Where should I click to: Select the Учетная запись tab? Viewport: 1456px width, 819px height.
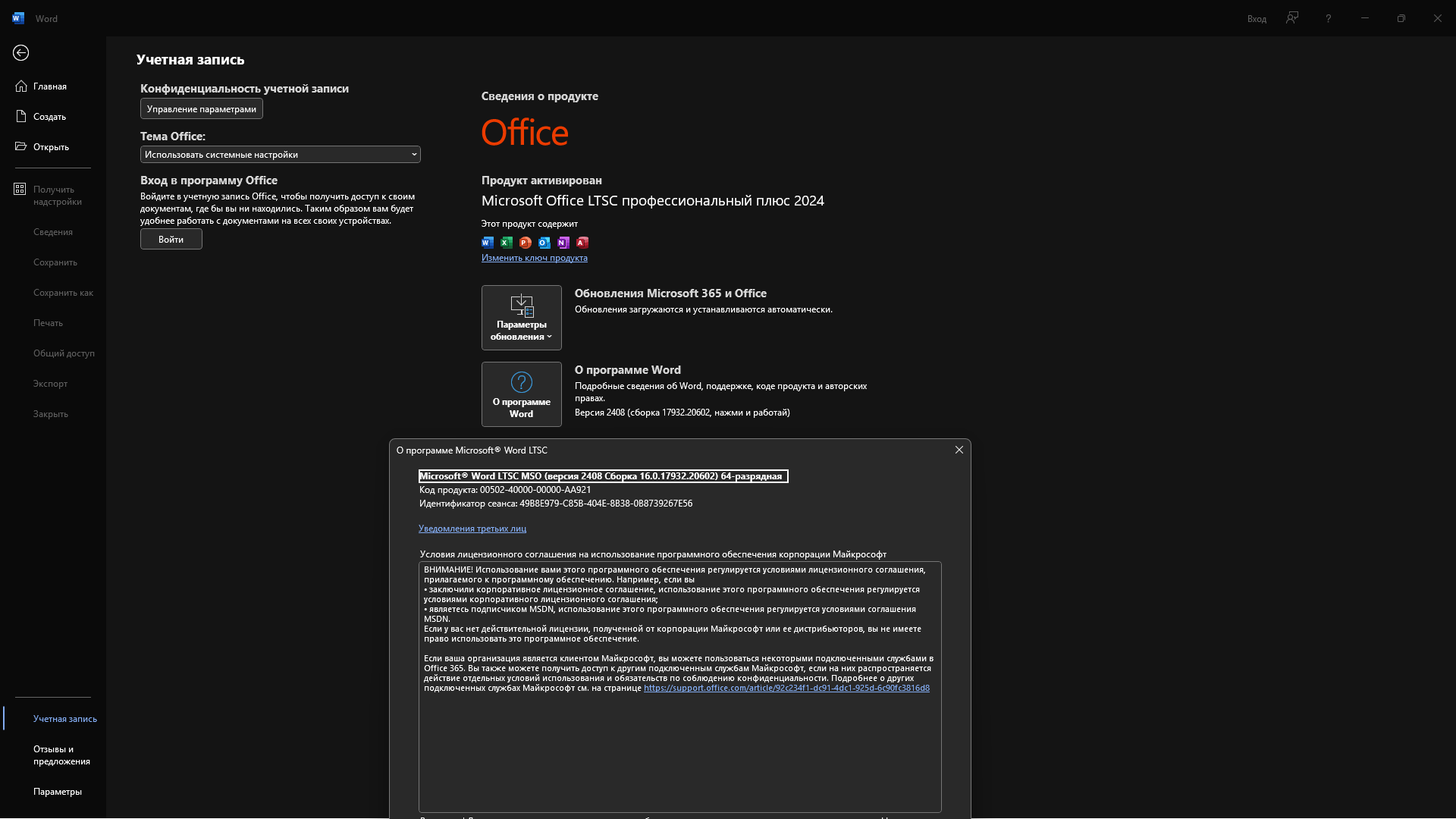click(x=64, y=719)
